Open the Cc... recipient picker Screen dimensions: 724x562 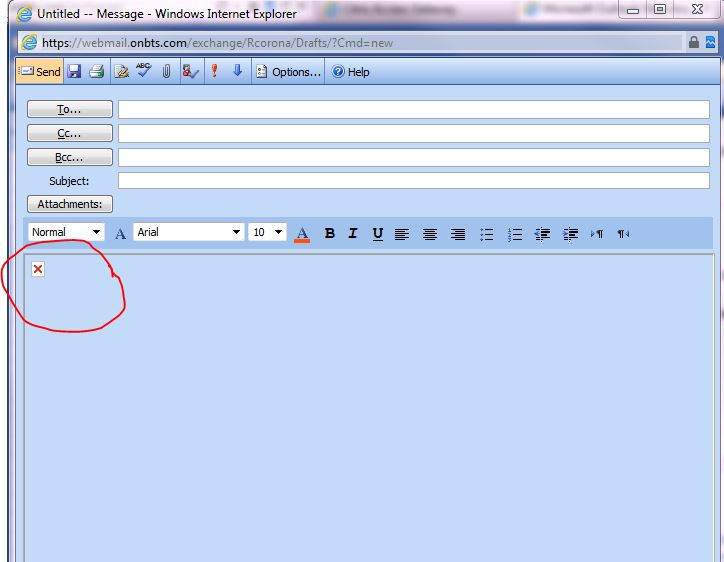[x=70, y=133]
